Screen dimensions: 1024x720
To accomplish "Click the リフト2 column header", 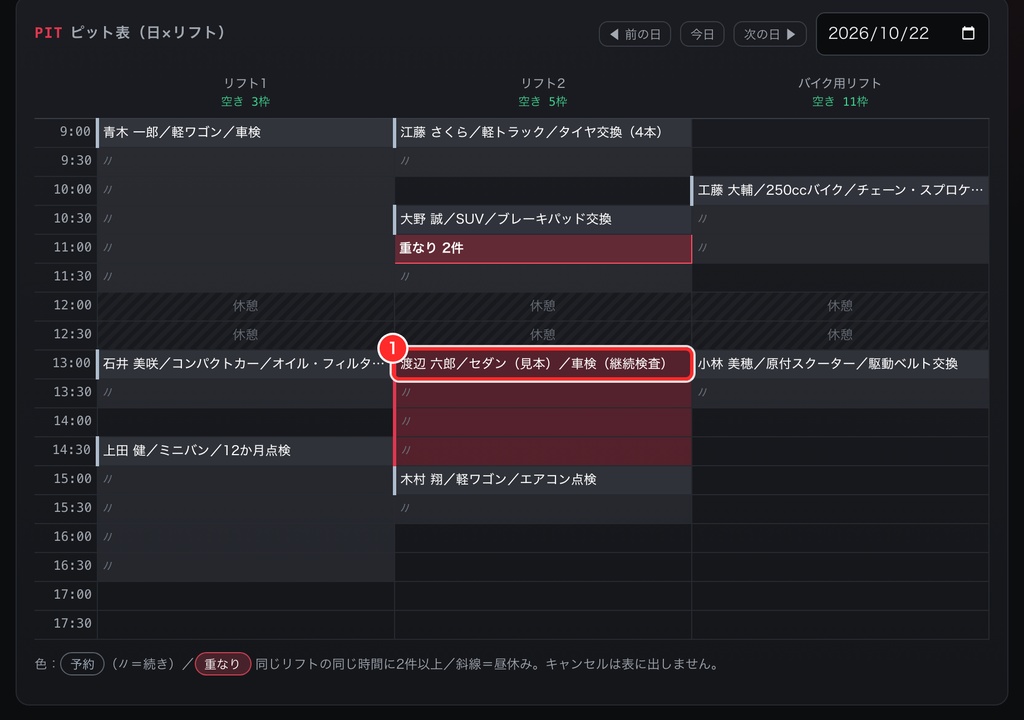I will [543, 83].
